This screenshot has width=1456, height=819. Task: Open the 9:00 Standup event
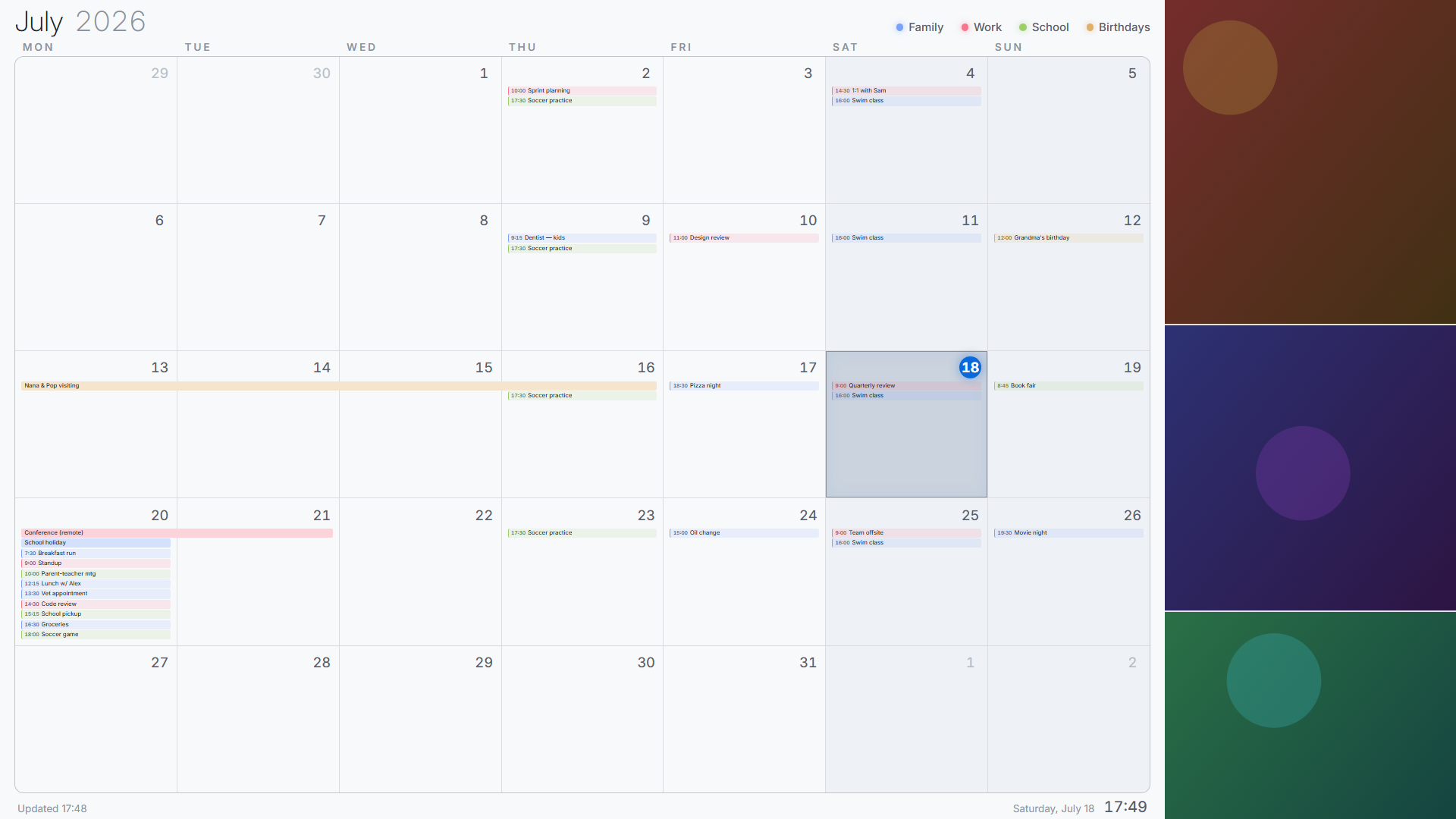pos(96,563)
